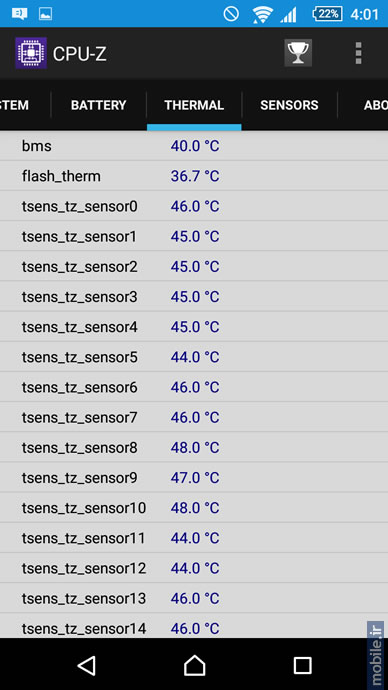Switch to the BATTERY tab
Viewport: 388px width, 690px height.
point(99,105)
